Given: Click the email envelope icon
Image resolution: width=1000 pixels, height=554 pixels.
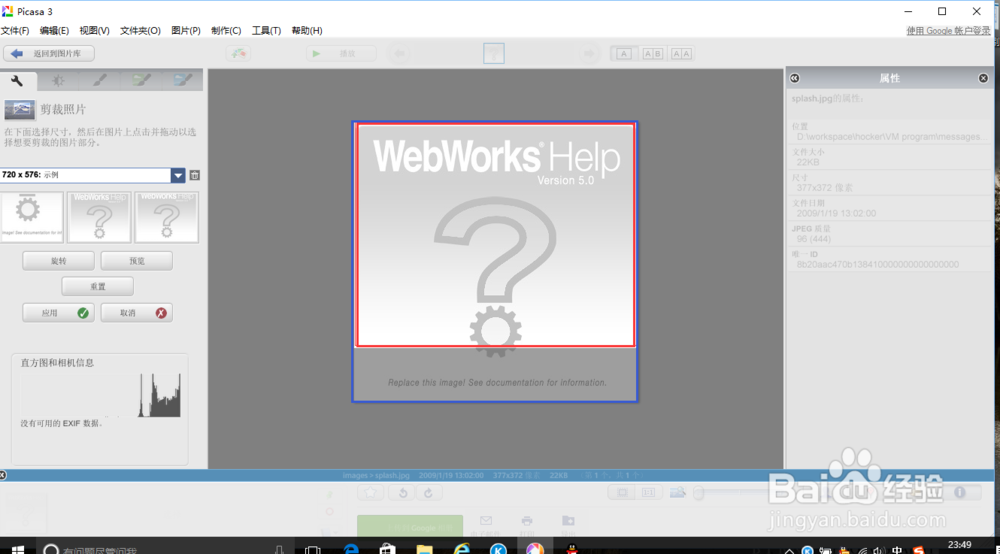Looking at the screenshot, I should (486, 521).
